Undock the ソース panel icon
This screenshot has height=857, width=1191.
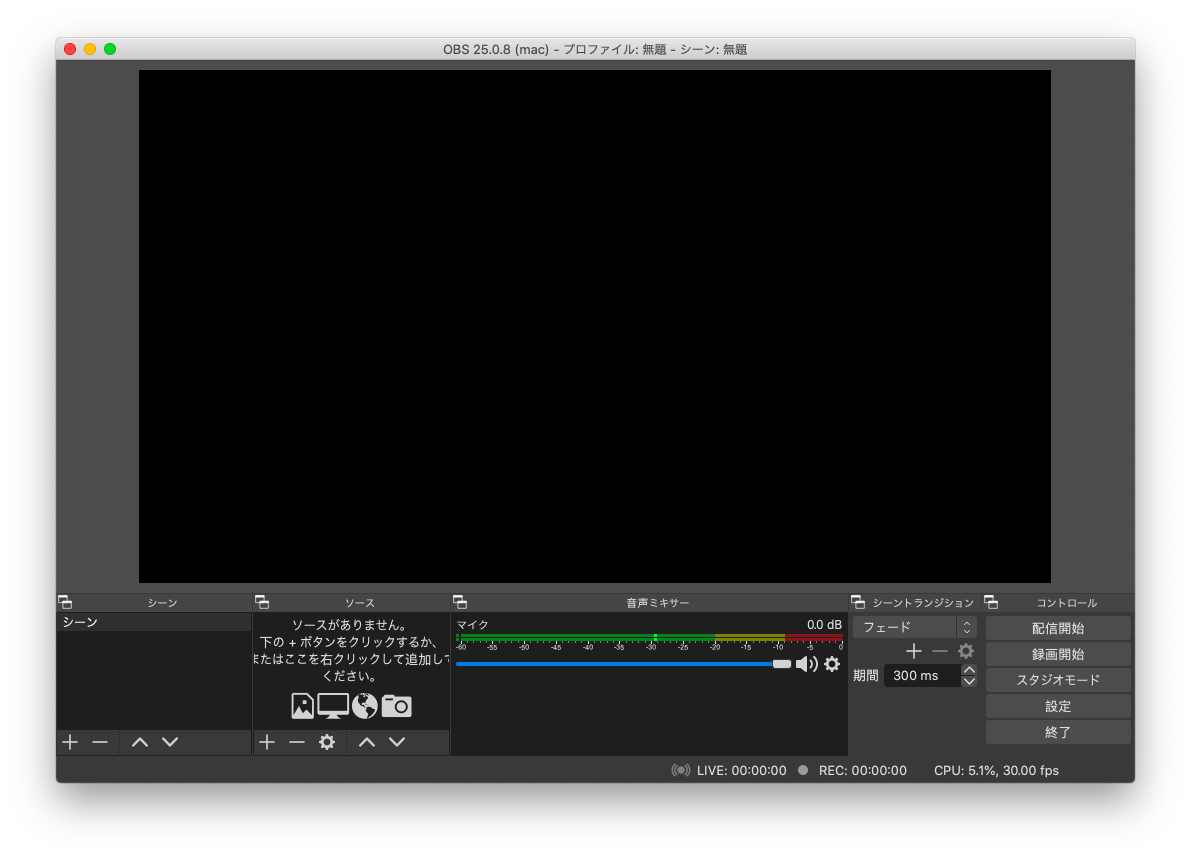point(262,602)
